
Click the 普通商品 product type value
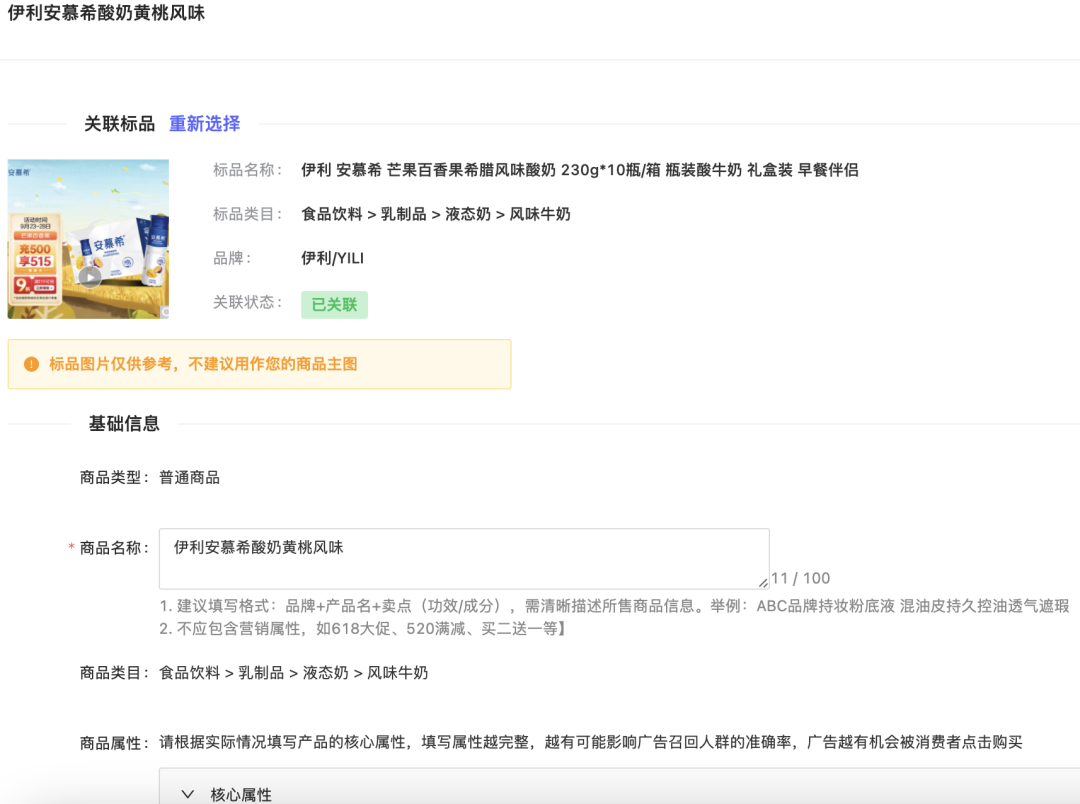(189, 477)
